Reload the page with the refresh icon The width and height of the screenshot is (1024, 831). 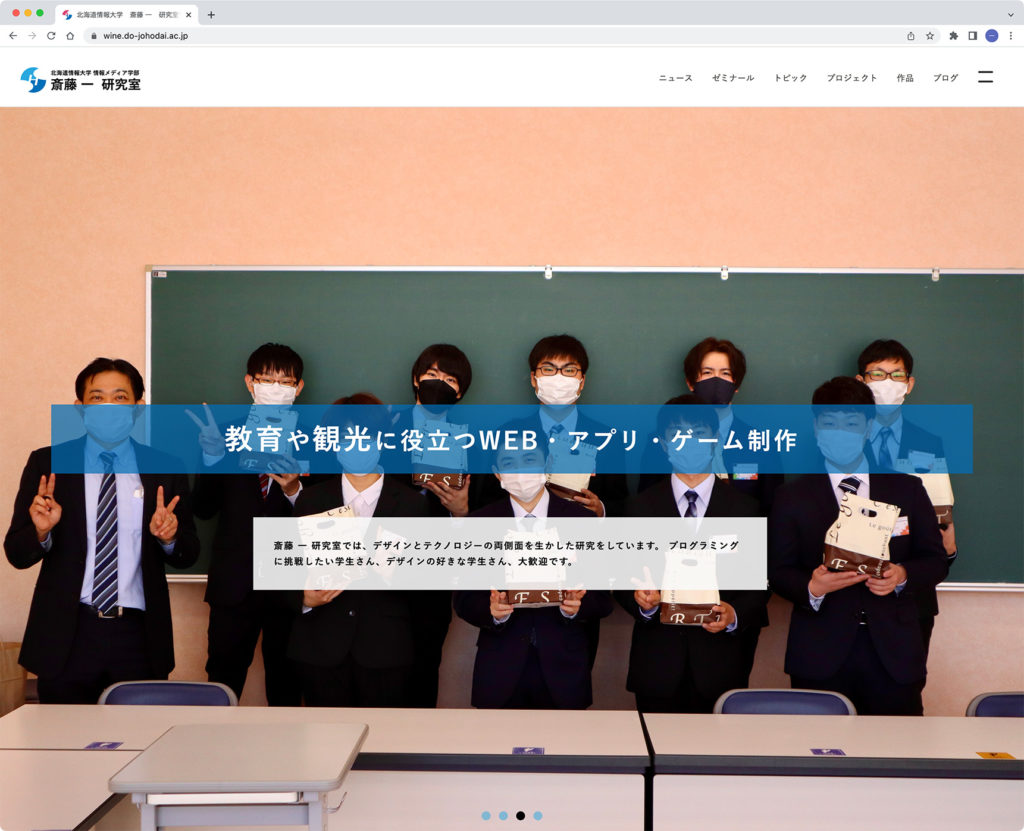[51, 35]
